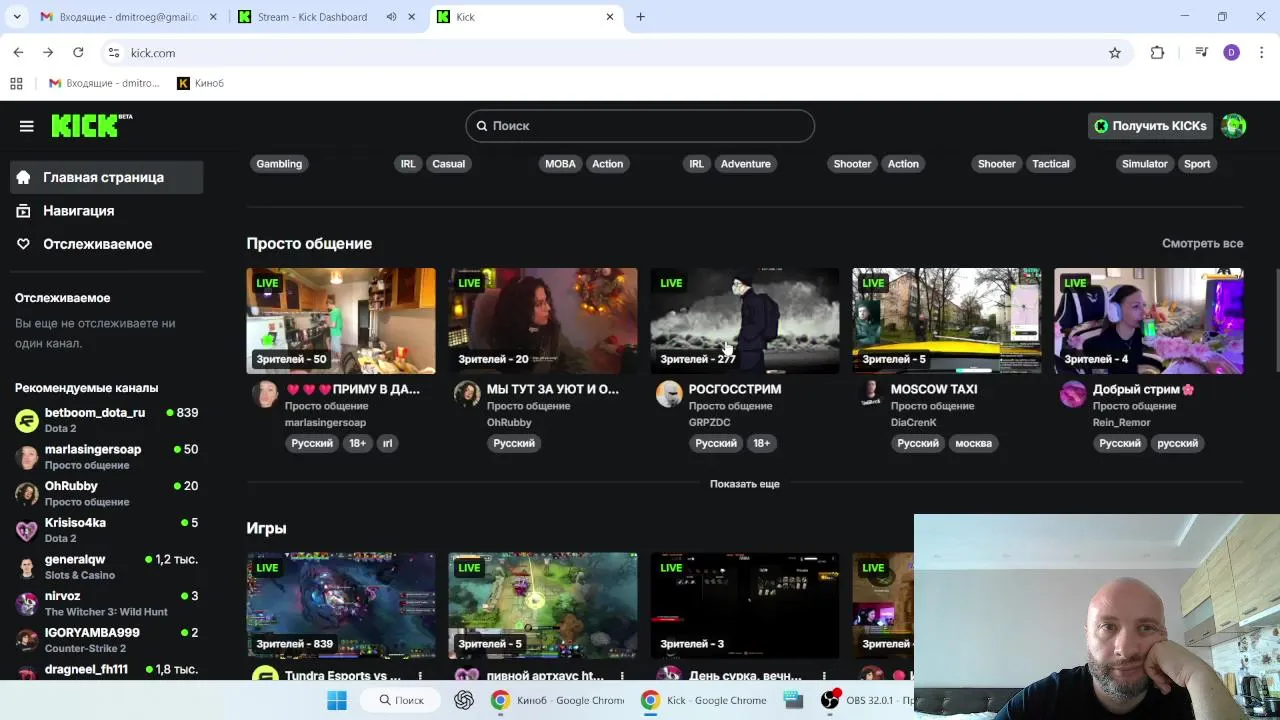Click Смотреть все for Просто общение
The width and height of the screenshot is (1280, 720).
point(1202,243)
